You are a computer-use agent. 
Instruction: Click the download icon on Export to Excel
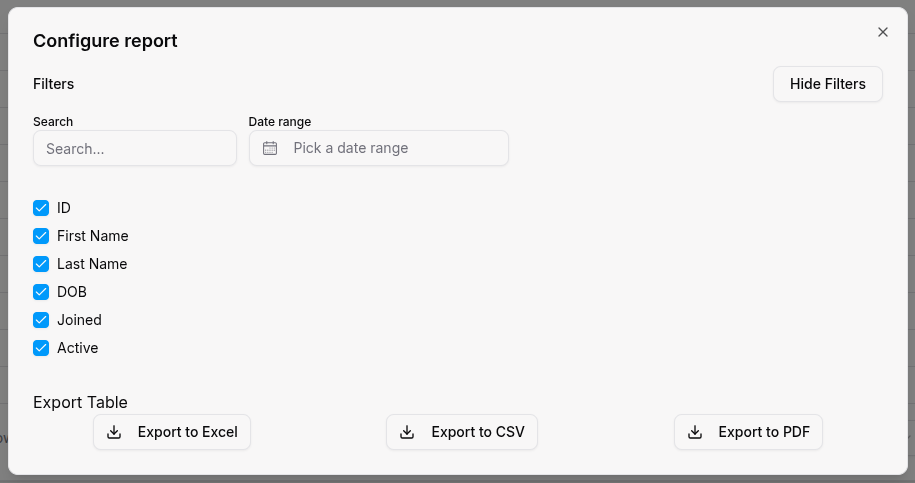point(115,432)
